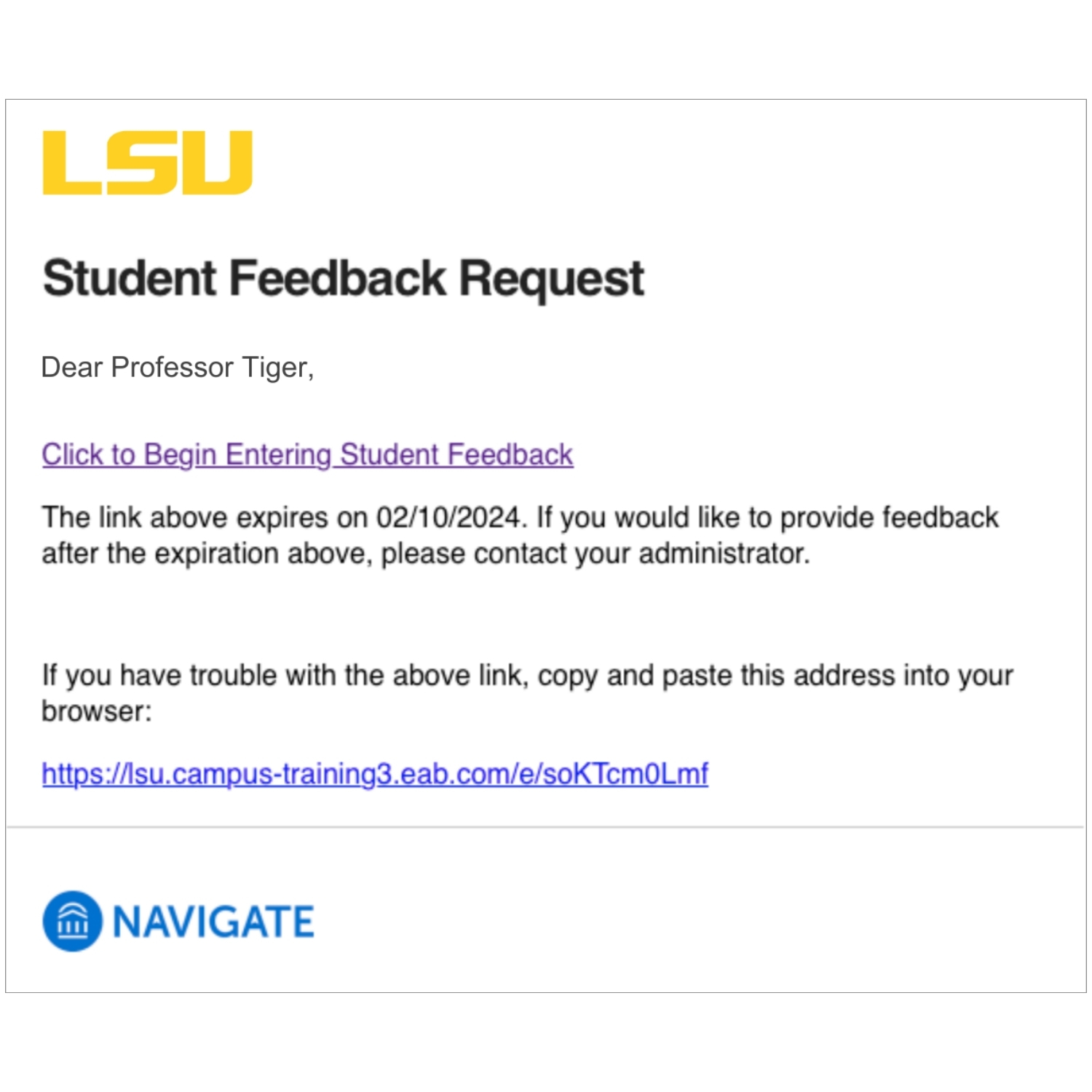Click the word Request in the heading
1092x1092 pixels.
point(551,278)
